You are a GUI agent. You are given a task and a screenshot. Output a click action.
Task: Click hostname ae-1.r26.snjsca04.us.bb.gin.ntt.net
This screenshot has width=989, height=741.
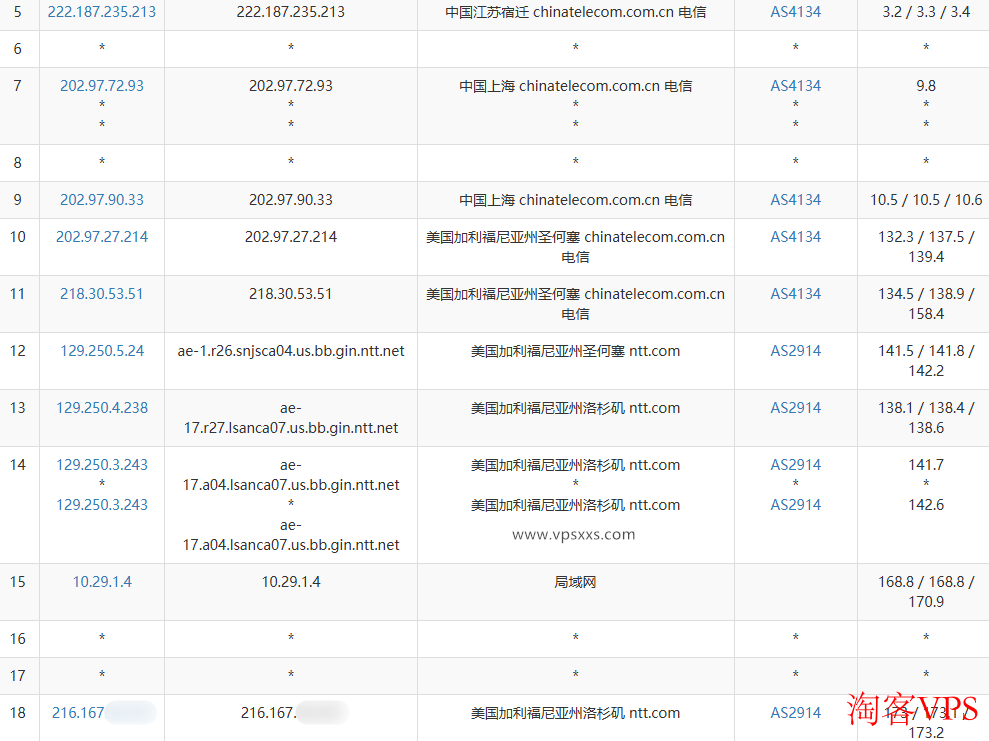point(291,351)
